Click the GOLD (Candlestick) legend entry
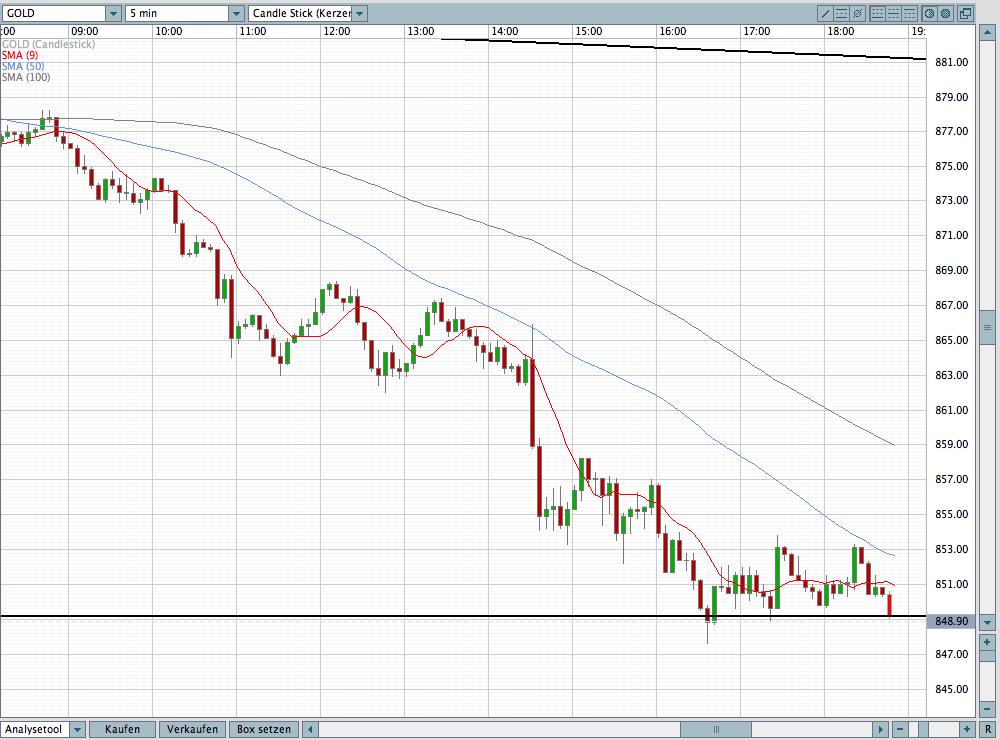 [48, 44]
